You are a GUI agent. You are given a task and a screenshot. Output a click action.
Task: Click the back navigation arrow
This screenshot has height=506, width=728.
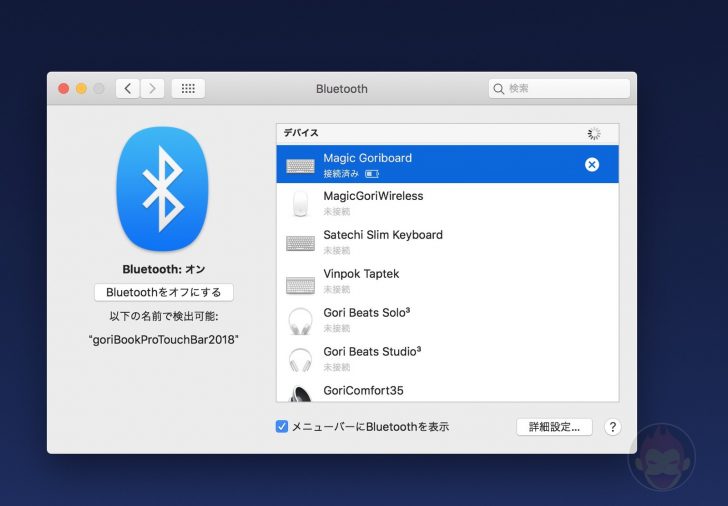click(x=128, y=88)
